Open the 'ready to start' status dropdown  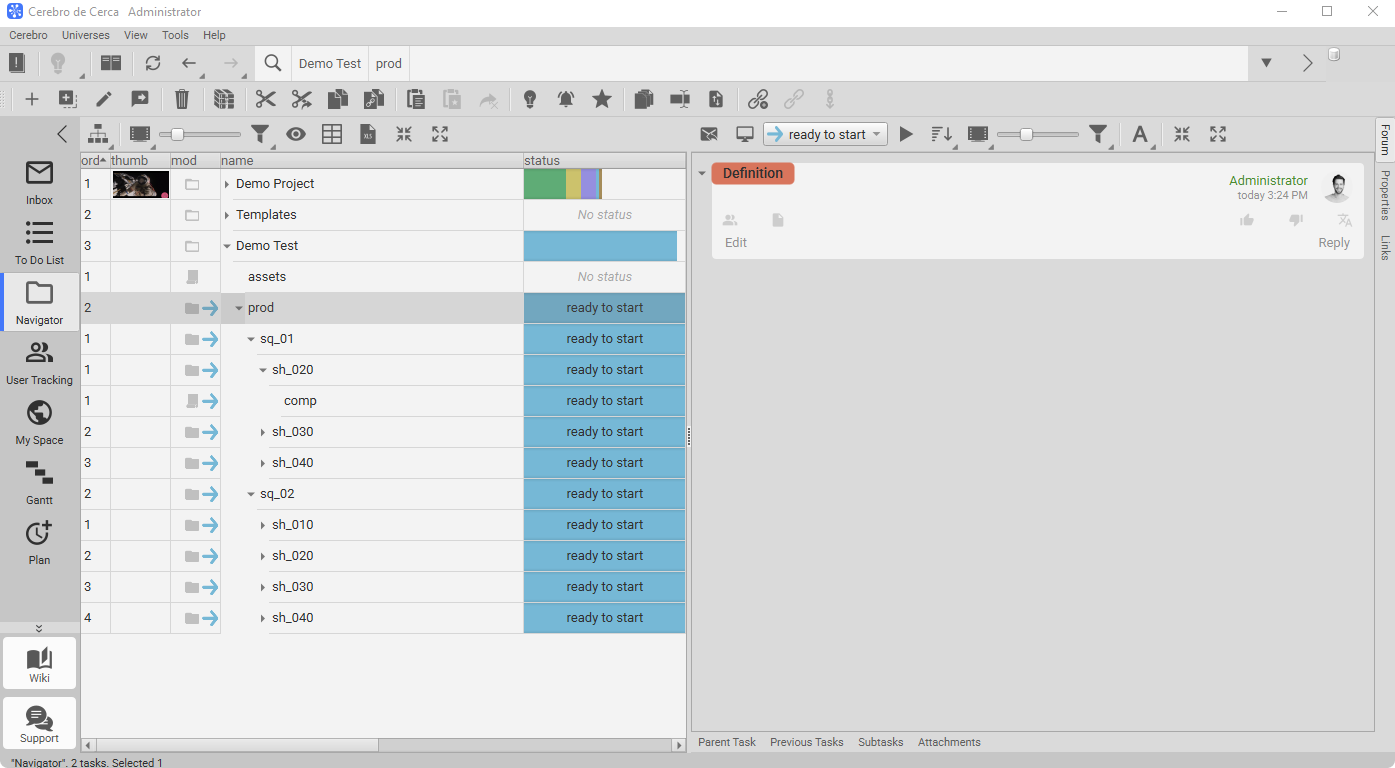825,134
